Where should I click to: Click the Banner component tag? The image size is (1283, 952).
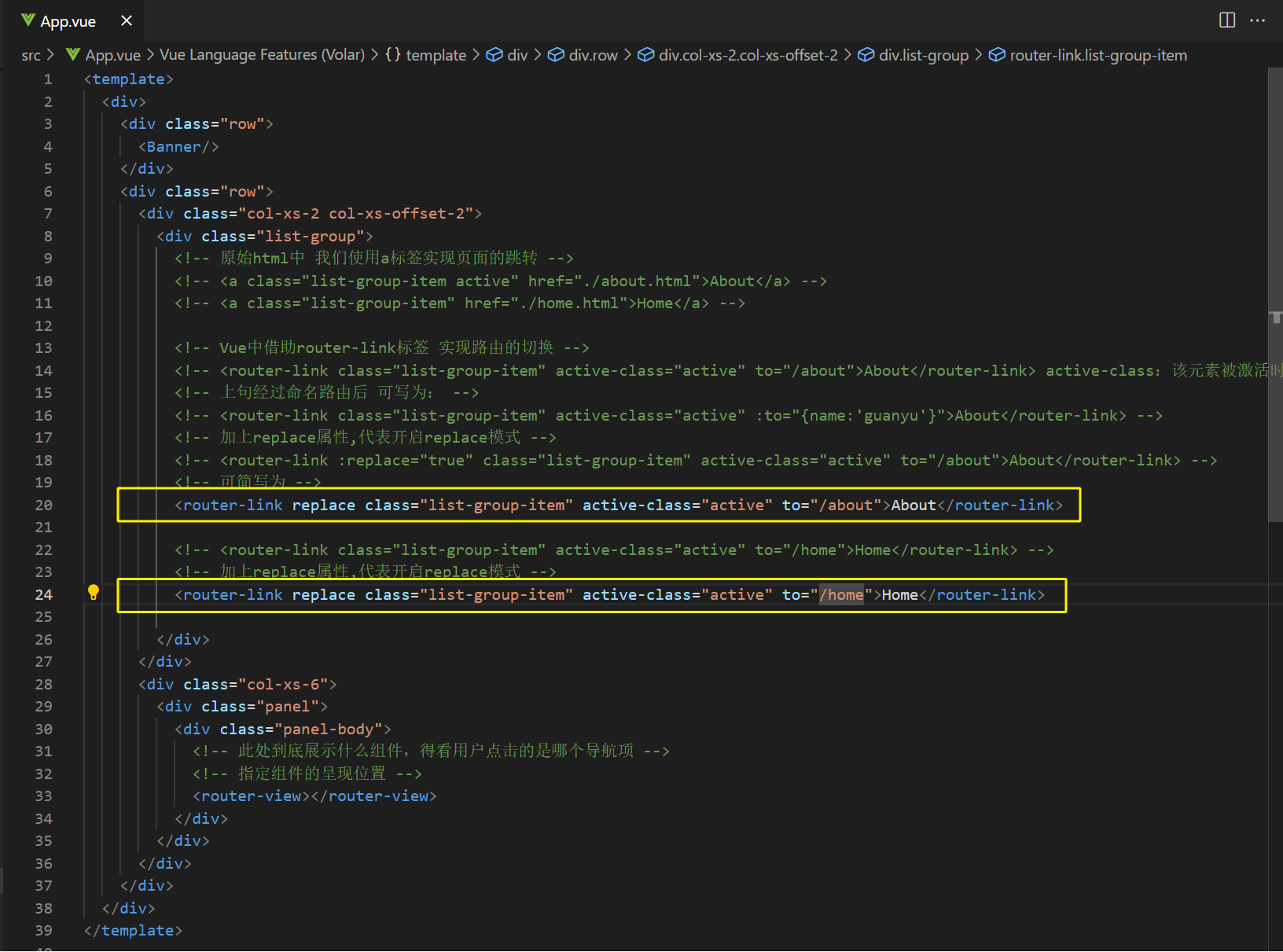tap(178, 146)
